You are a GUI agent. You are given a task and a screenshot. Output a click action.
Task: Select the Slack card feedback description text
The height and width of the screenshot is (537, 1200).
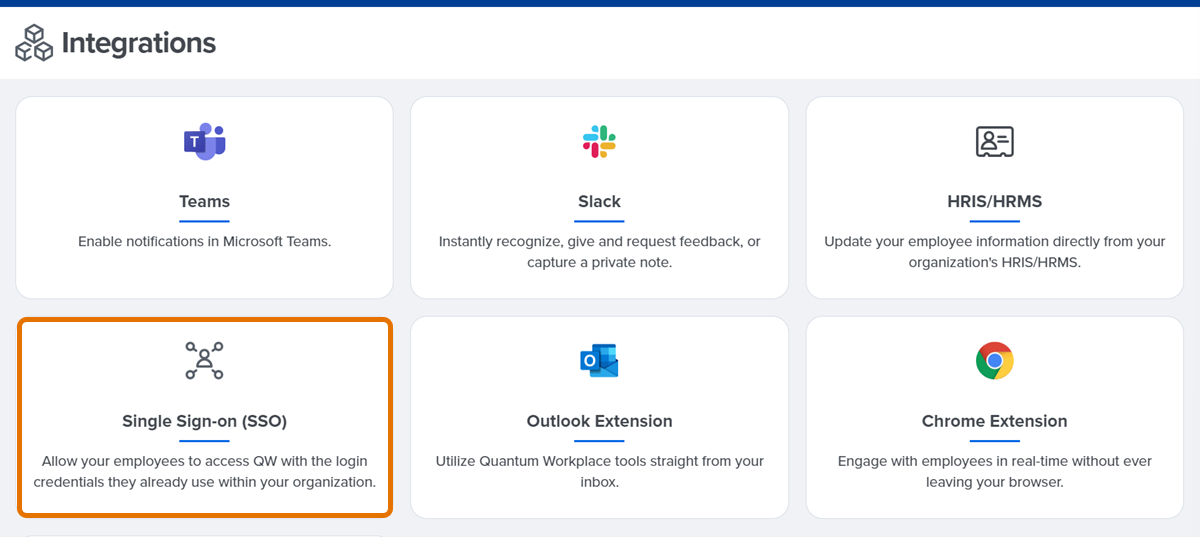click(x=599, y=252)
